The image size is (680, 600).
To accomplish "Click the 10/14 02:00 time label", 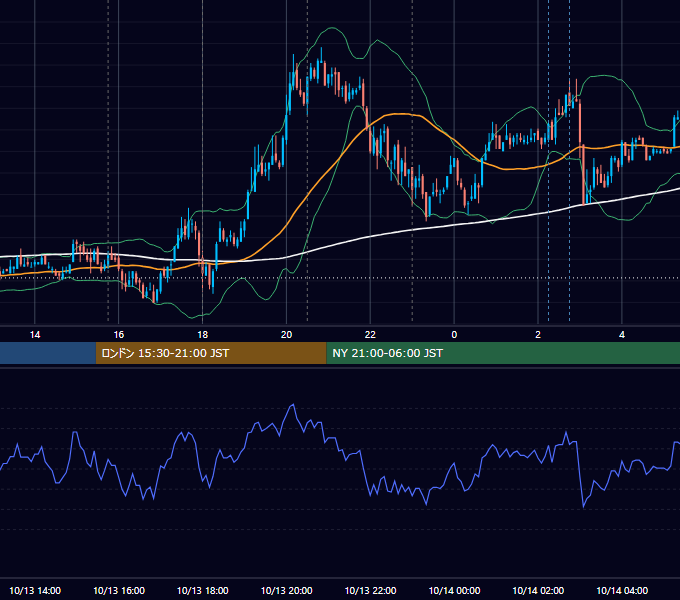I will tap(538, 590).
